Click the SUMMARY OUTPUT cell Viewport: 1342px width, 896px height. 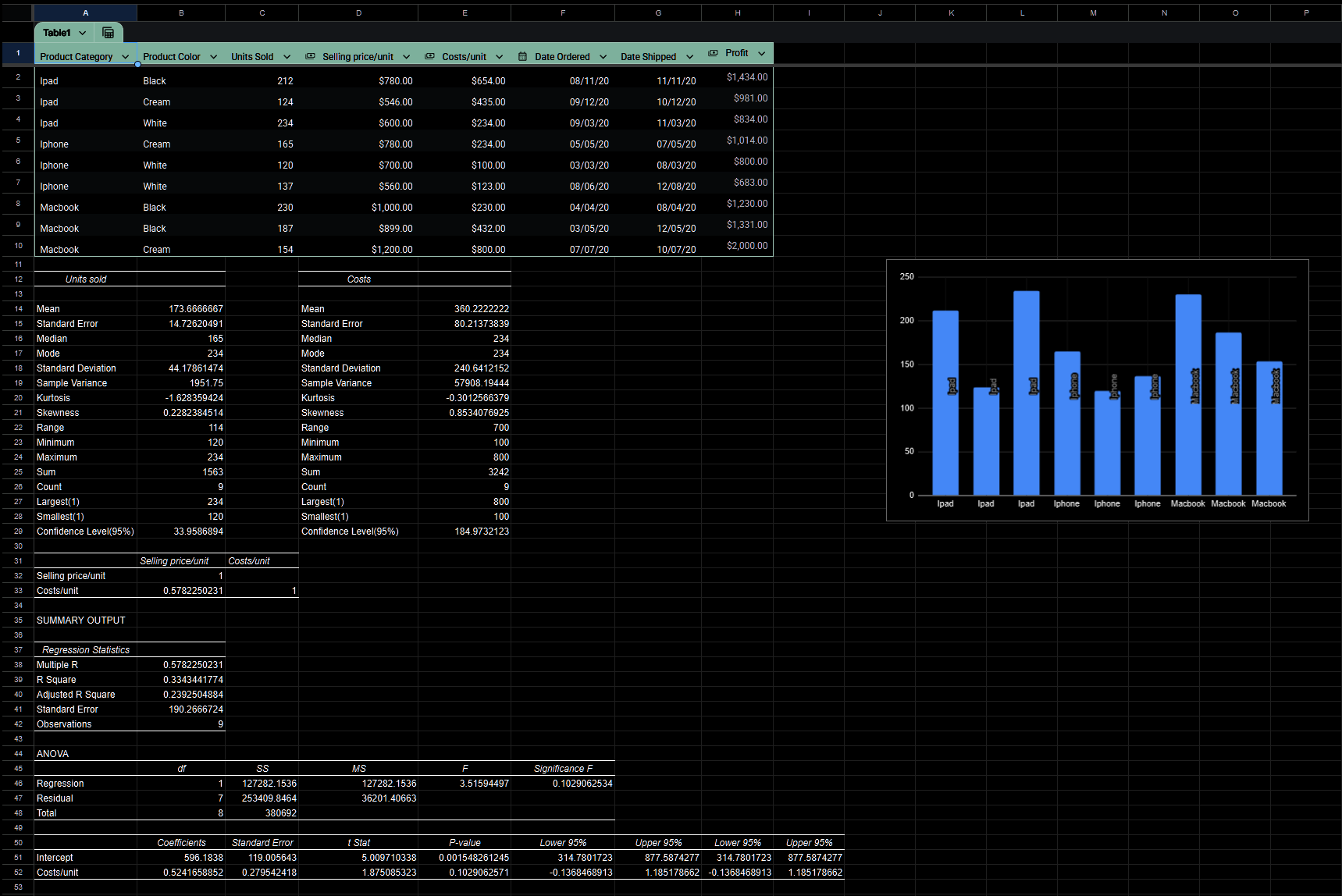tap(81, 620)
